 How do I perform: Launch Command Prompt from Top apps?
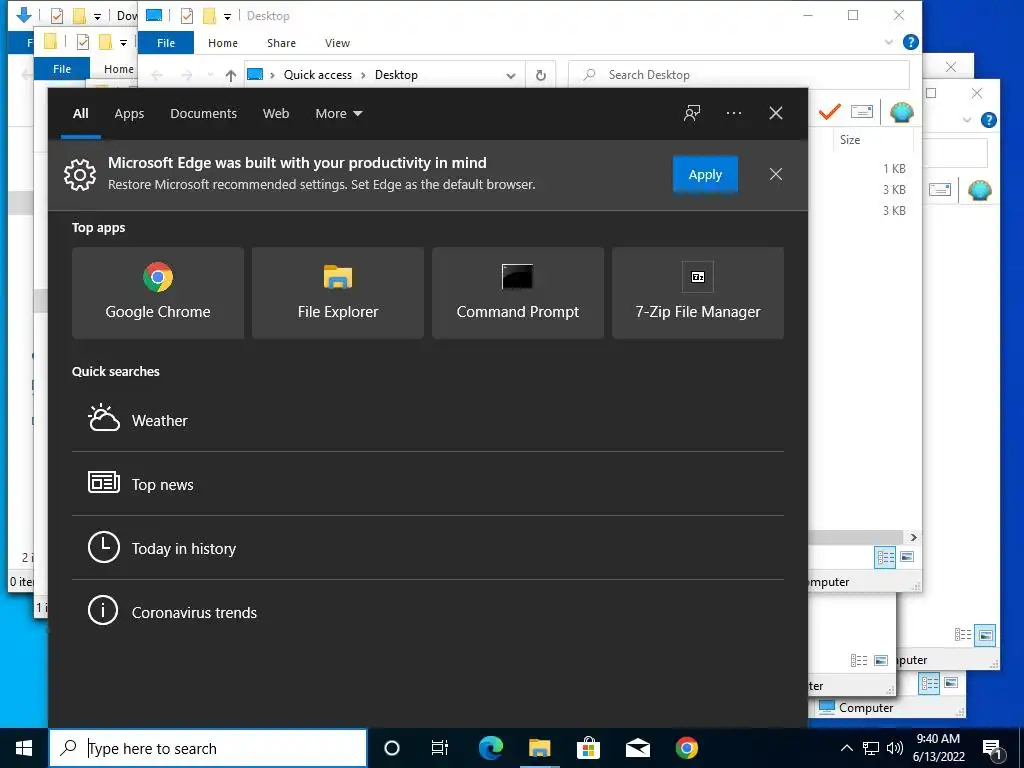pyautogui.click(x=518, y=293)
